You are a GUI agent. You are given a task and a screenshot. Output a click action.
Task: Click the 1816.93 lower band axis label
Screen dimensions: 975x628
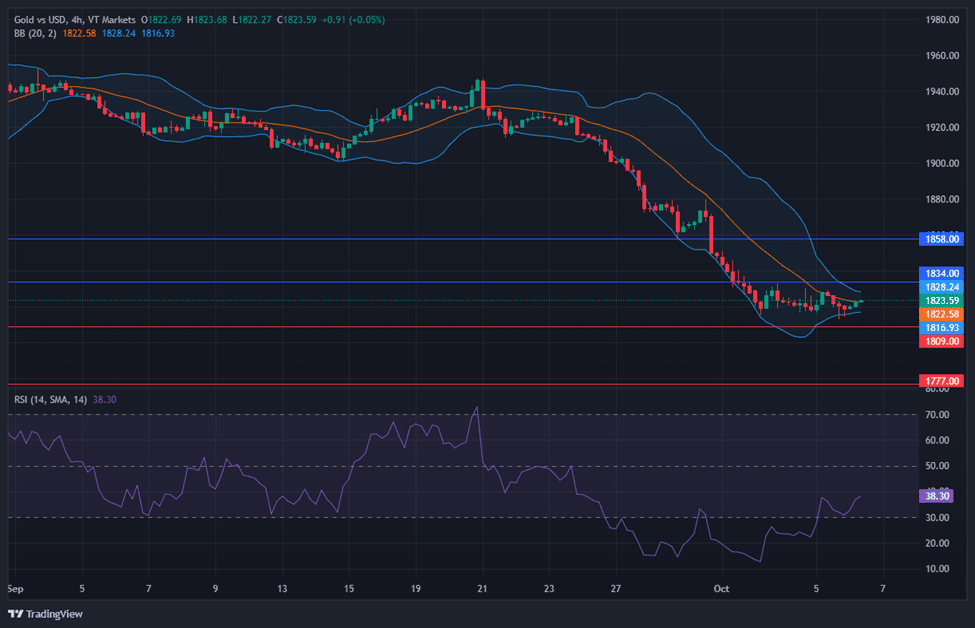coord(940,327)
